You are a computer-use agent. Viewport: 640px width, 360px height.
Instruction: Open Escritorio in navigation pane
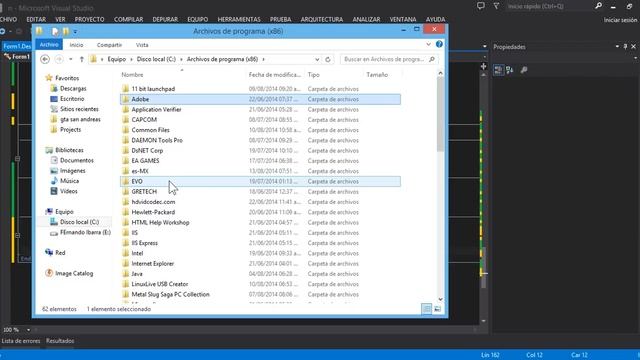[72, 99]
